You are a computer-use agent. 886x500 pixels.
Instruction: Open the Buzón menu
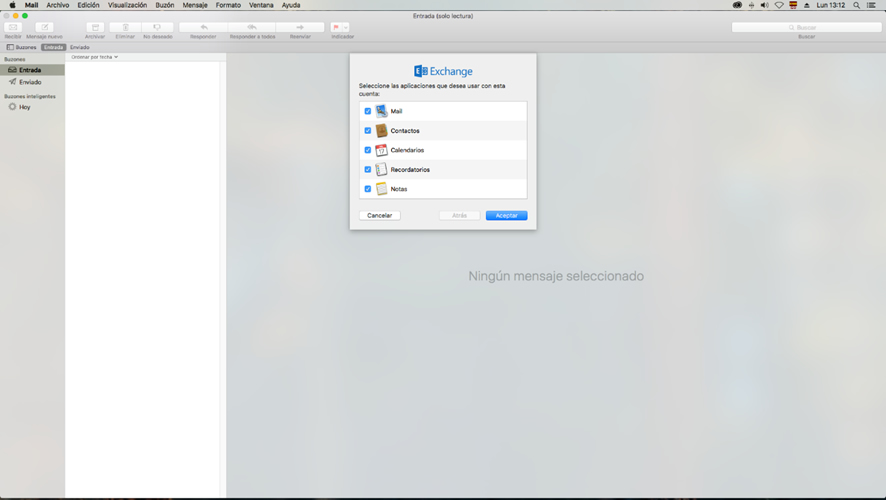[164, 5]
